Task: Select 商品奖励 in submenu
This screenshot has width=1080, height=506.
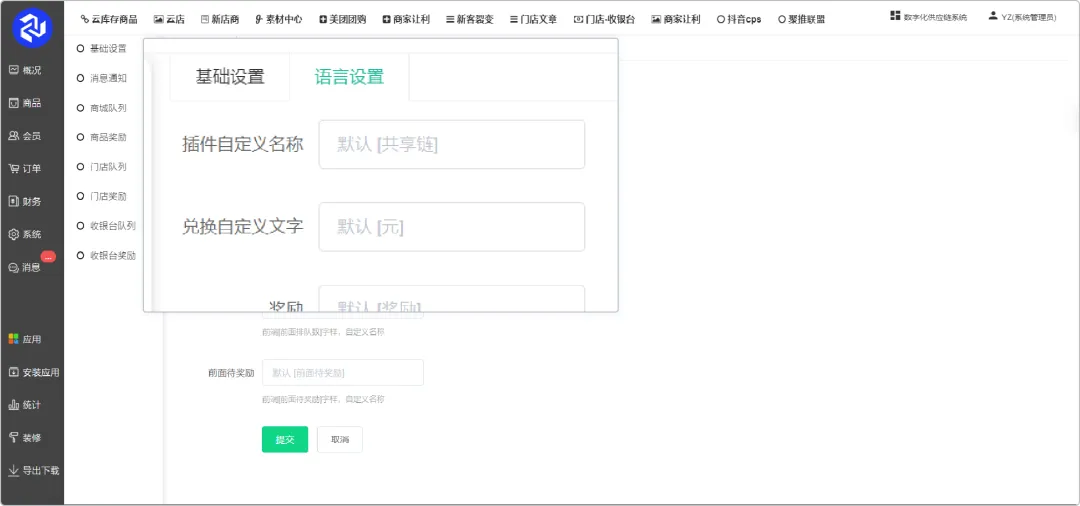Action: (102, 137)
